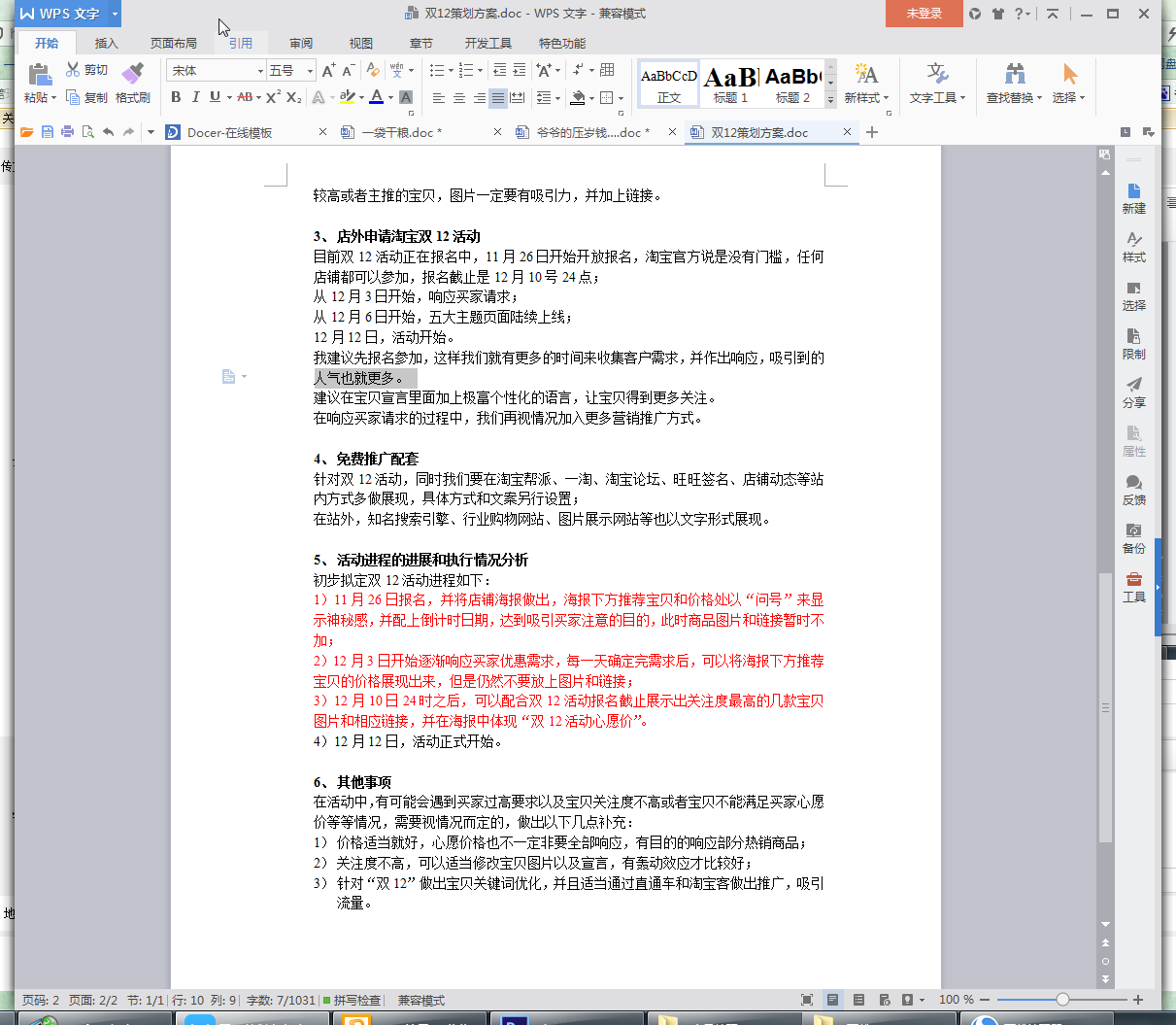1176x1025 pixels.
Task: Apply the 标题 2 style
Action: [x=792, y=85]
